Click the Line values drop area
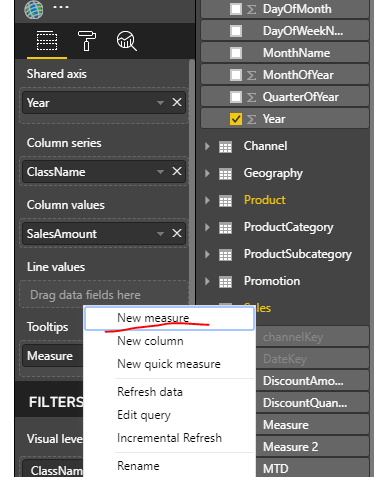374x477 pixels. coord(104,295)
